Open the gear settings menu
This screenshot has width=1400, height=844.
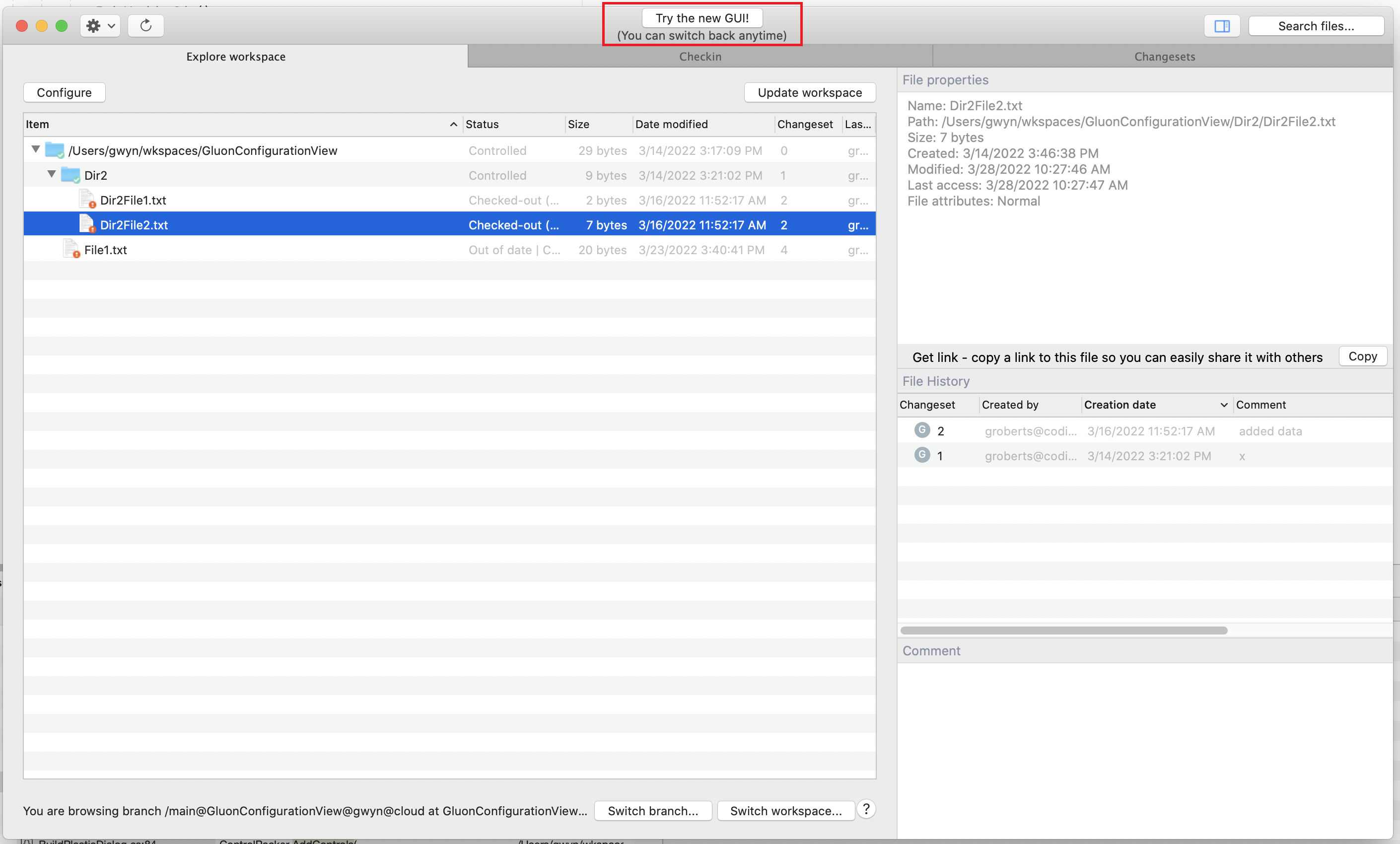(94, 26)
